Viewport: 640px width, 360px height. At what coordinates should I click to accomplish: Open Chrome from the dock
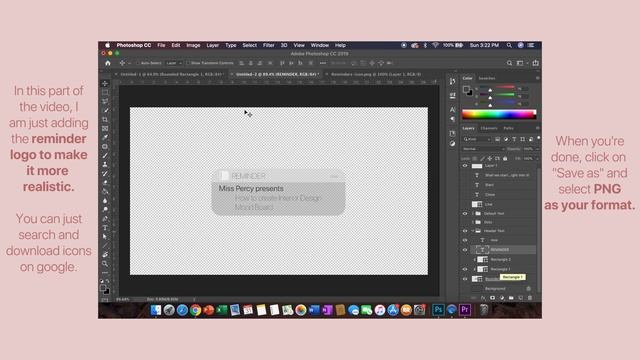pos(196,310)
